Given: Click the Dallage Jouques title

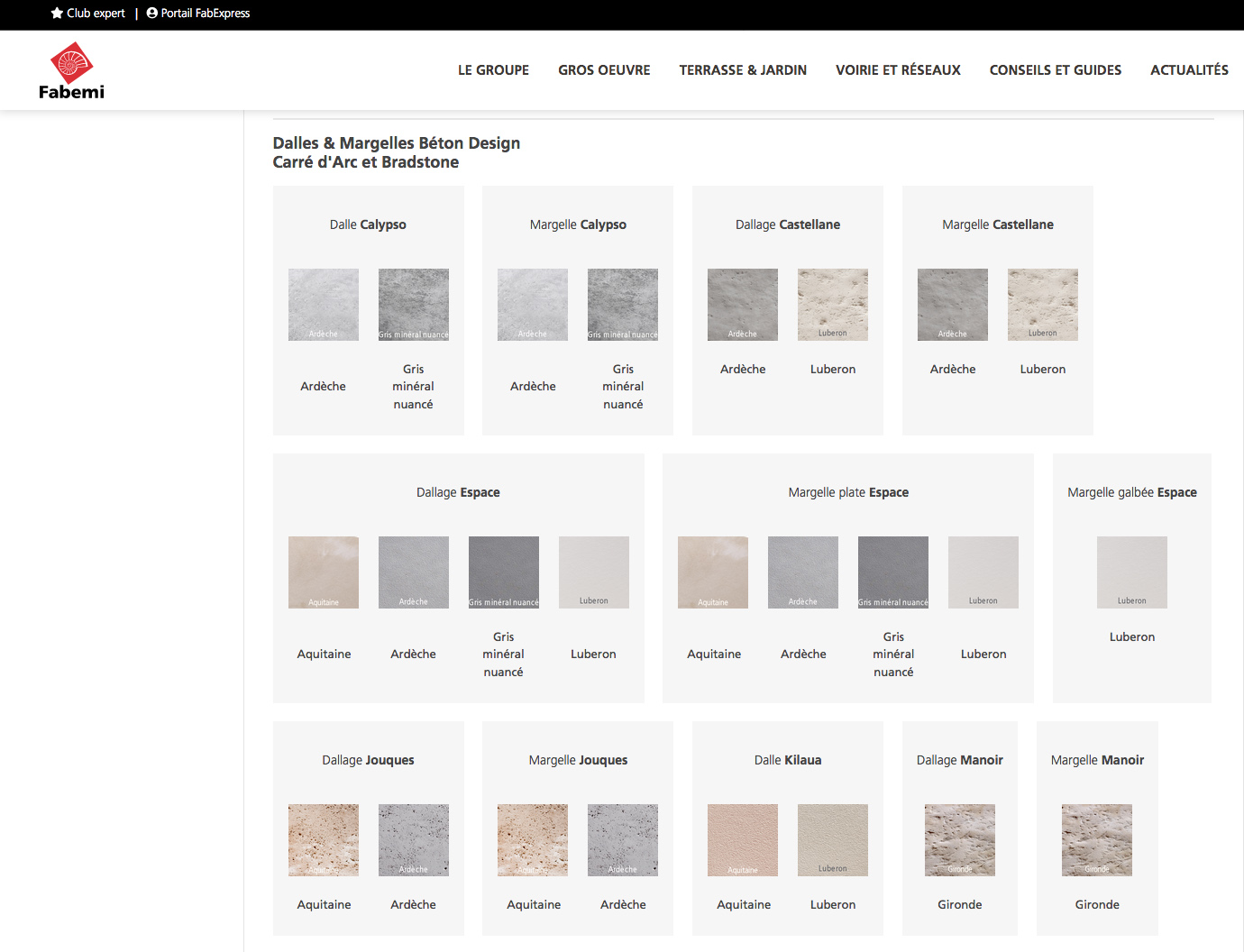Looking at the screenshot, I should (x=368, y=760).
